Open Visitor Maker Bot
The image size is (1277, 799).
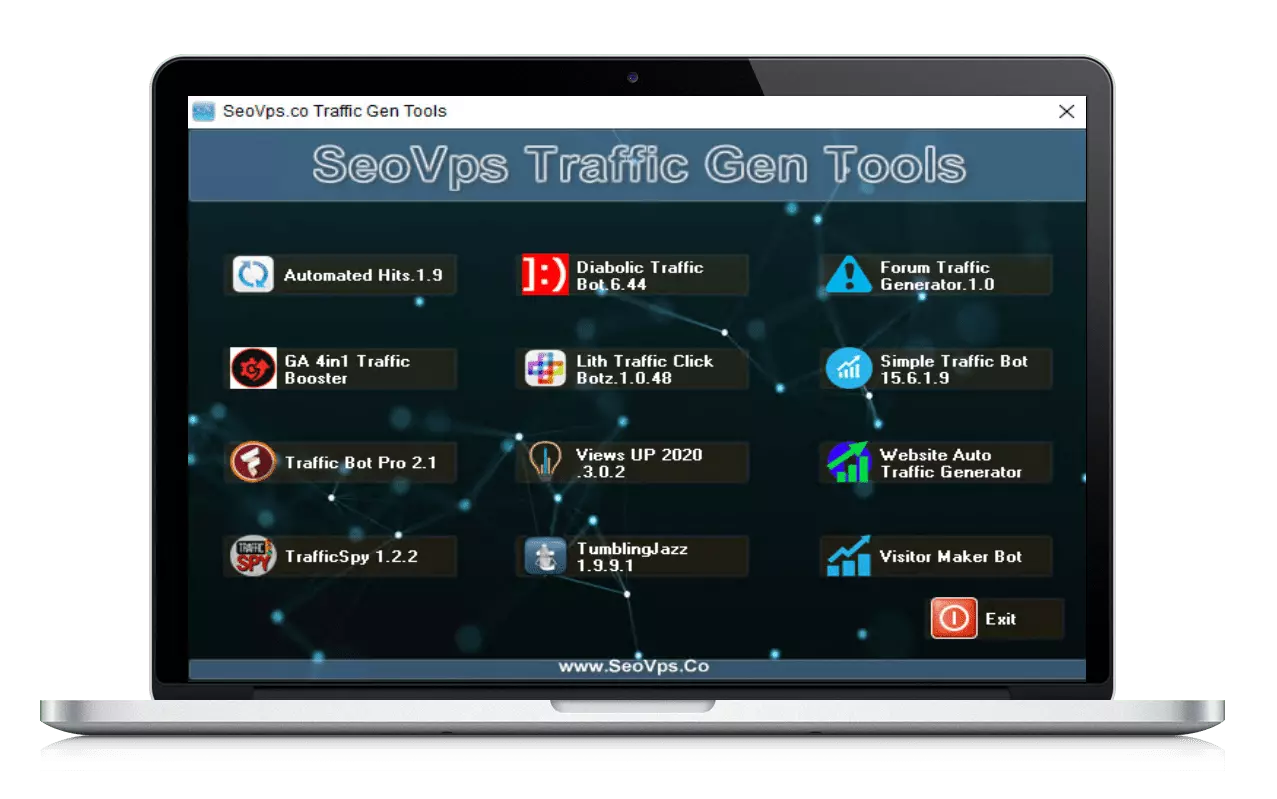(936, 556)
